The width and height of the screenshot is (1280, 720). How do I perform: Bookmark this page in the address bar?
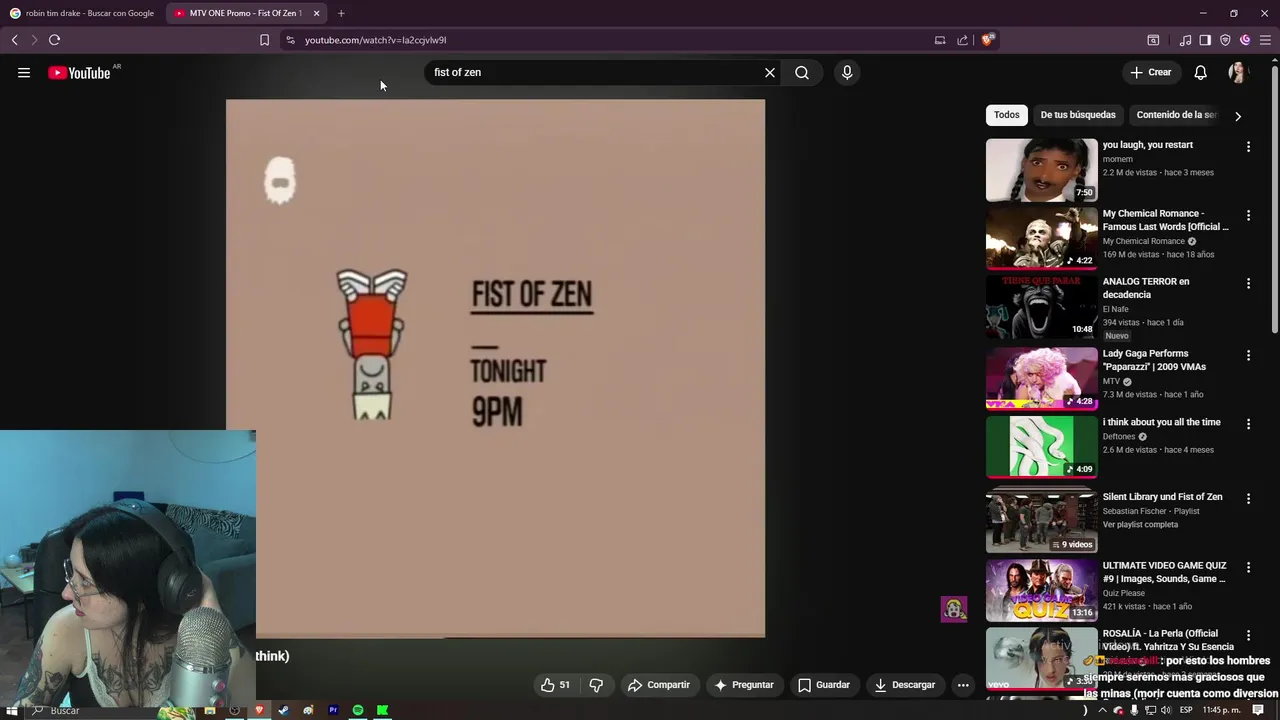point(264,40)
